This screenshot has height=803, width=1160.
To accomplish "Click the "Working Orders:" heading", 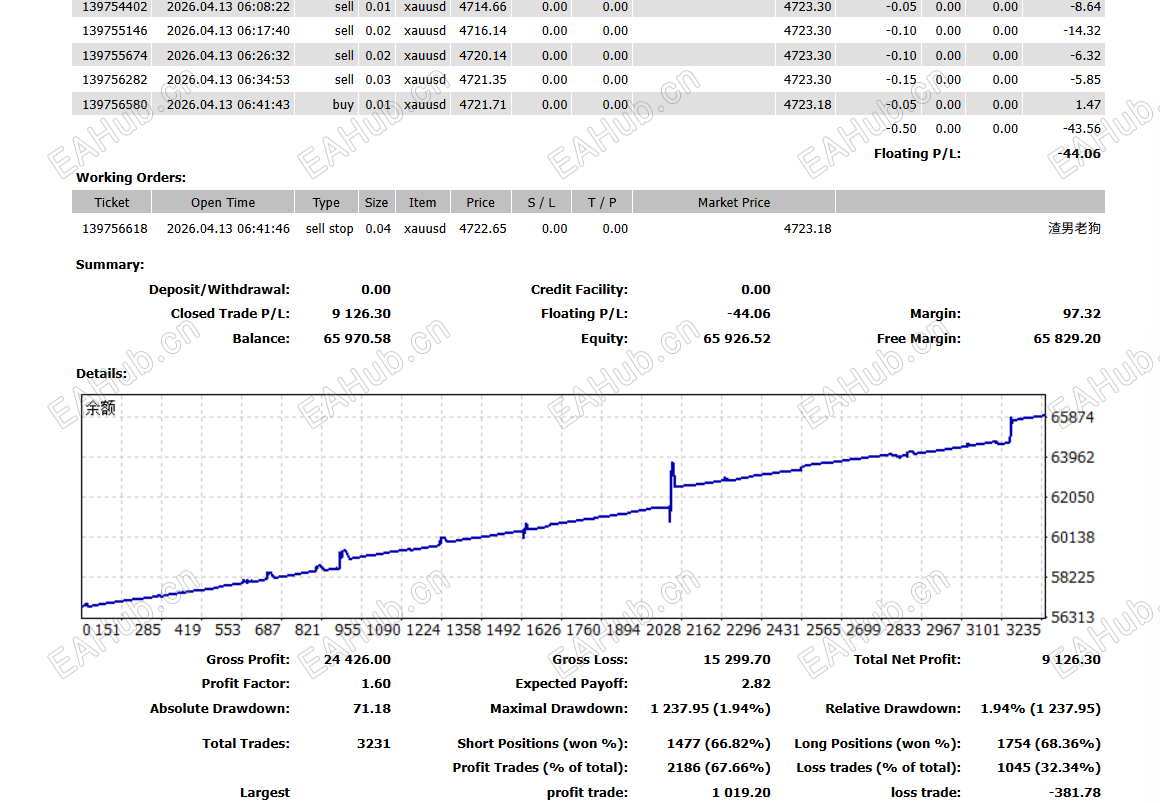I will click(131, 178).
